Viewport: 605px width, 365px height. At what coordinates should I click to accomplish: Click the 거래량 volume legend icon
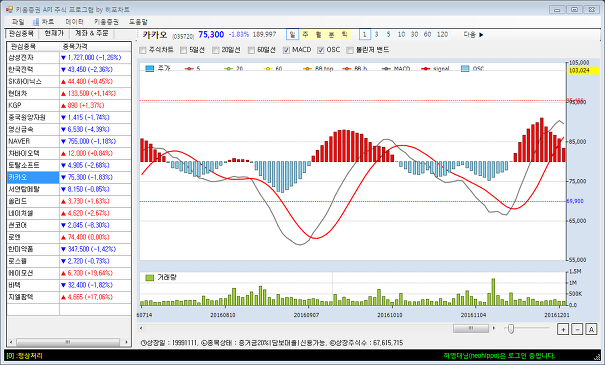150,277
